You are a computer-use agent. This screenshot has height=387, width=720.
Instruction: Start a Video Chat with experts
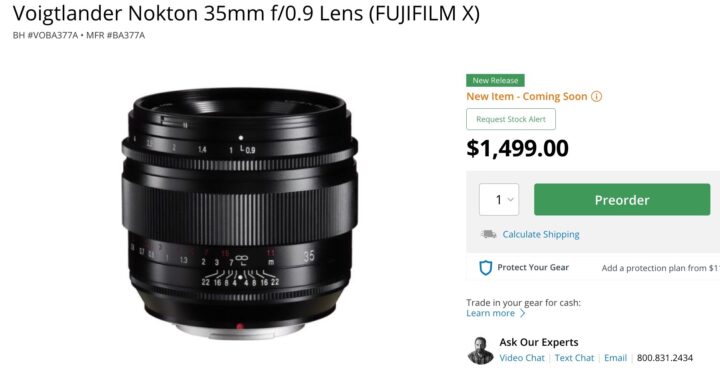click(522, 358)
